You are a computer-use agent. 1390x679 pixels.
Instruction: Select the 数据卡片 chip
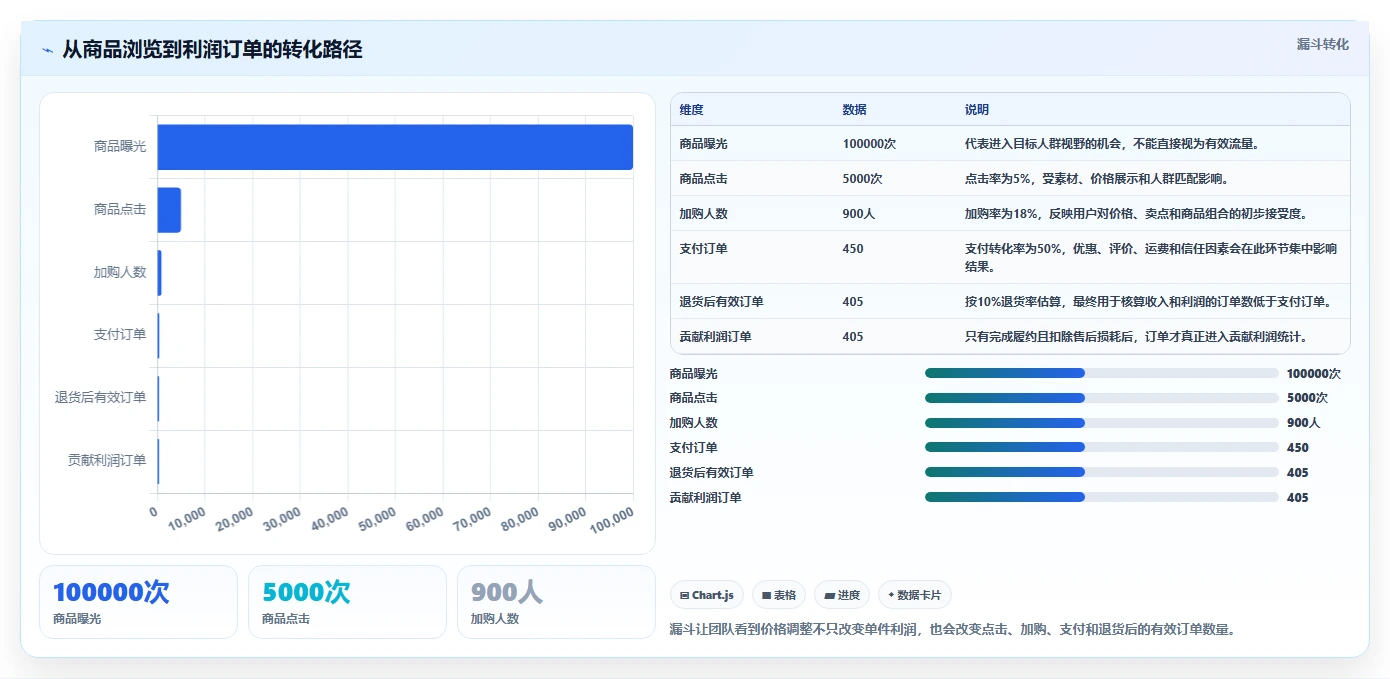pos(914,595)
